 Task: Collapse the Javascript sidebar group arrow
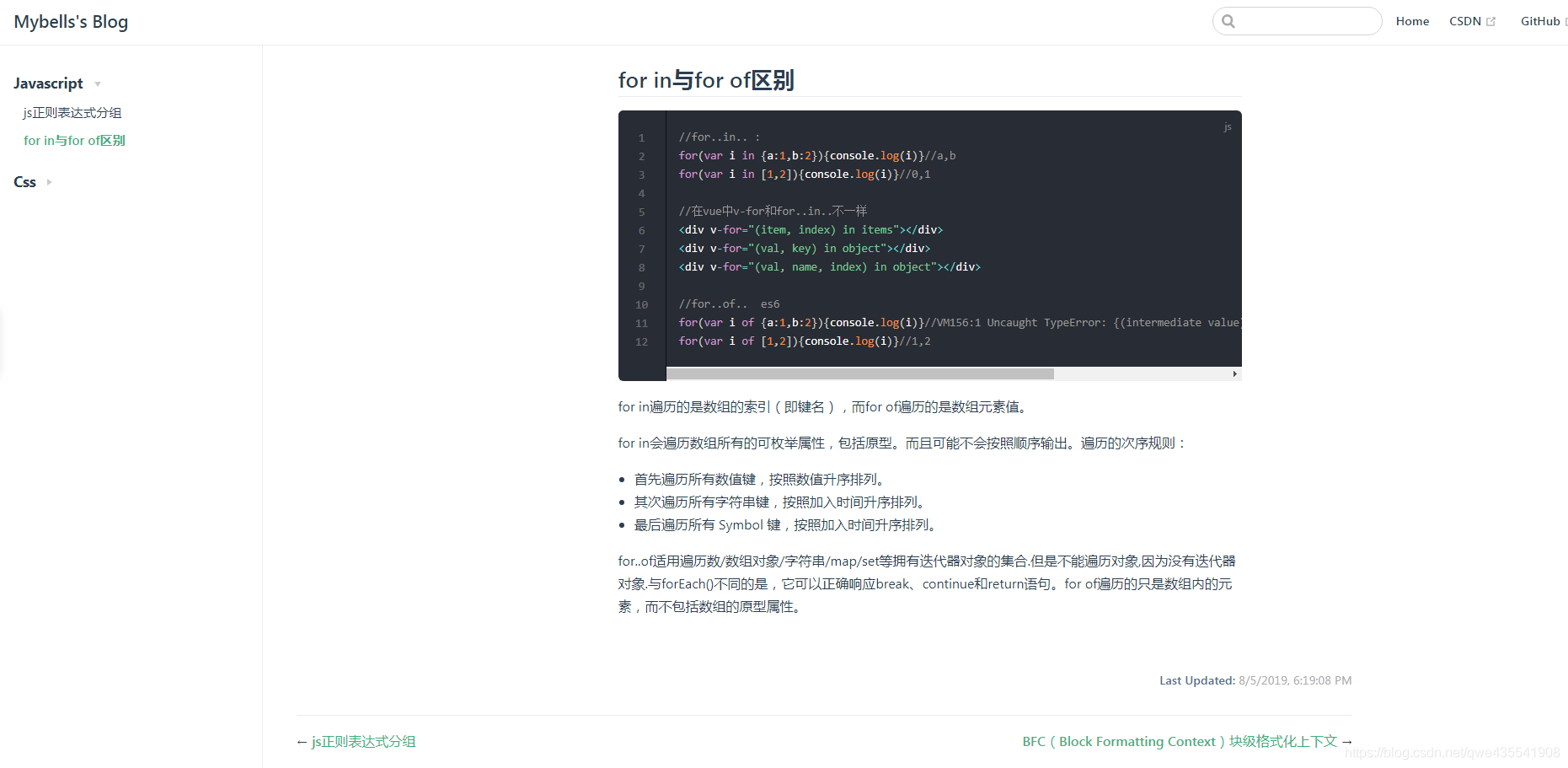98,84
